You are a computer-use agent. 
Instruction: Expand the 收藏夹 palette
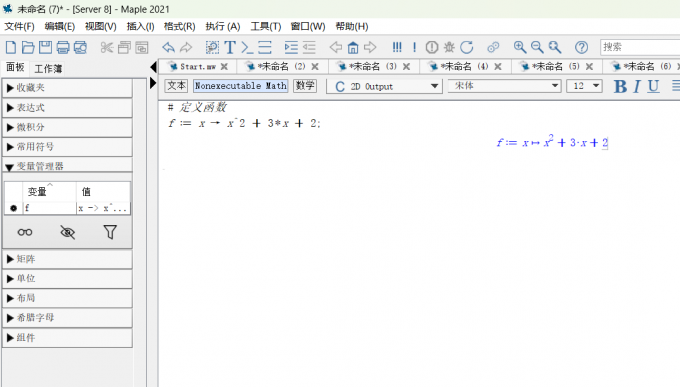click(67, 88)
